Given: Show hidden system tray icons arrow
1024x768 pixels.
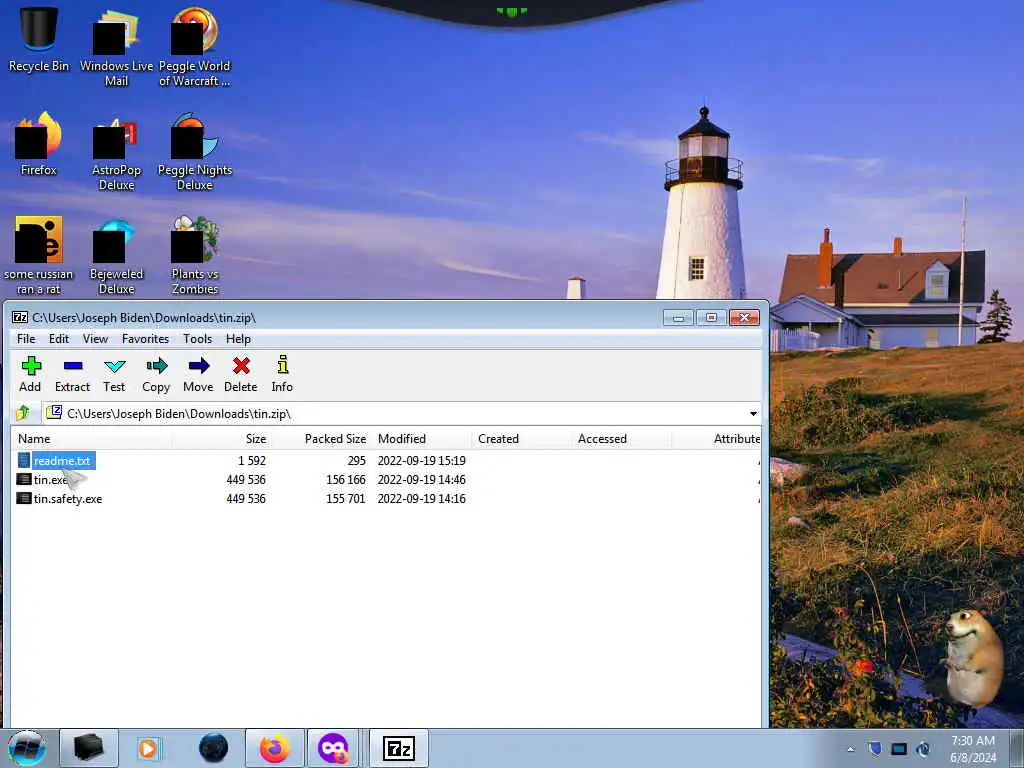Looking at the screenshot, I should [x=850, y=749].
